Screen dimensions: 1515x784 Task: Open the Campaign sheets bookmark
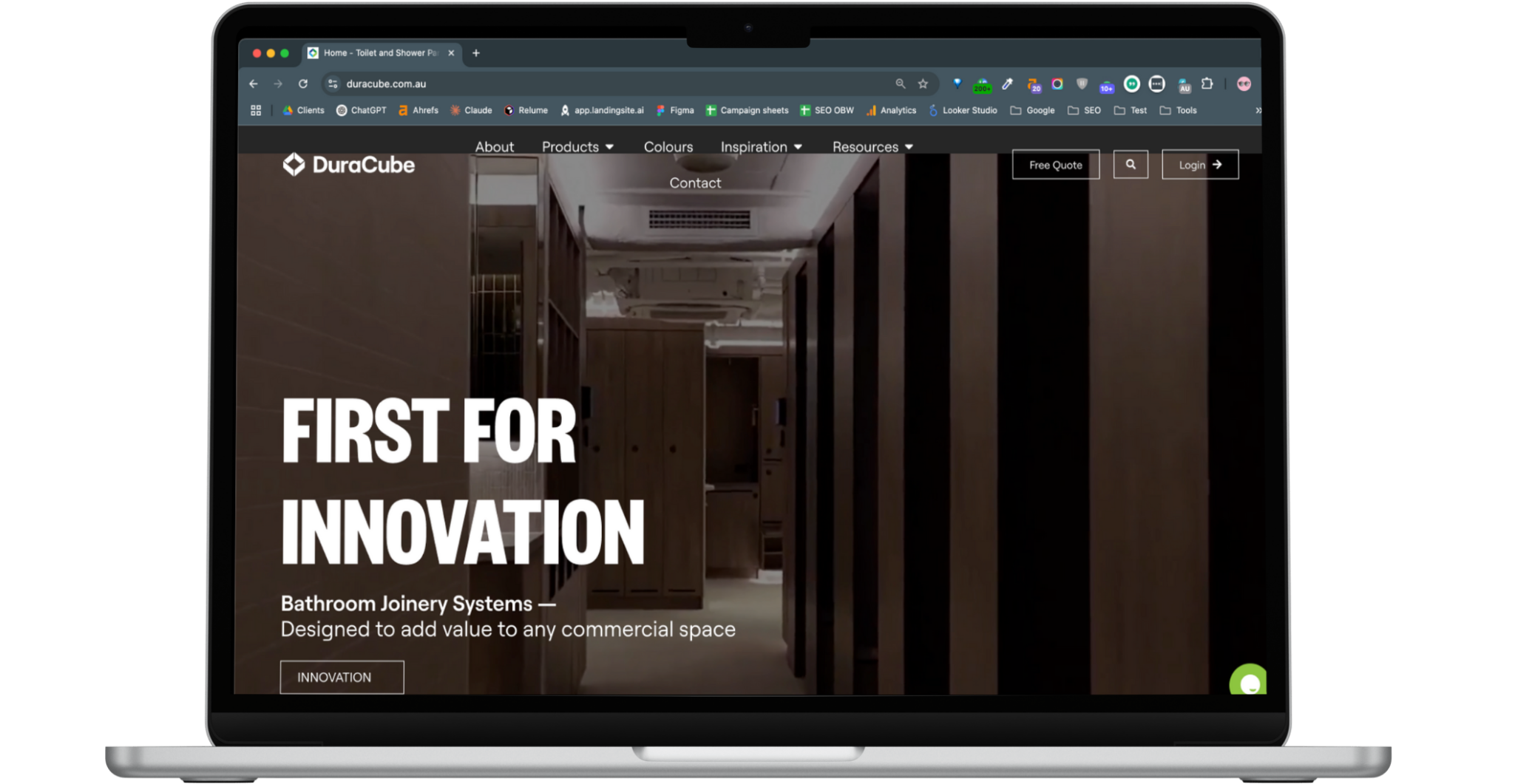coord(747,110)
